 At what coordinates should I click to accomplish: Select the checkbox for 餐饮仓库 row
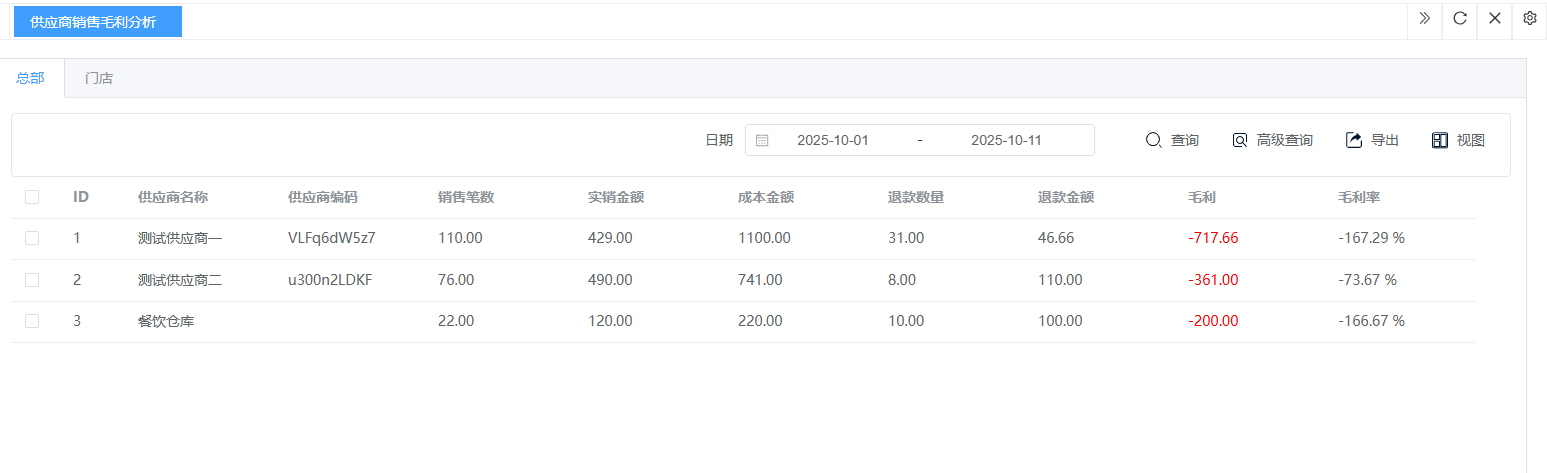(32, 321)
